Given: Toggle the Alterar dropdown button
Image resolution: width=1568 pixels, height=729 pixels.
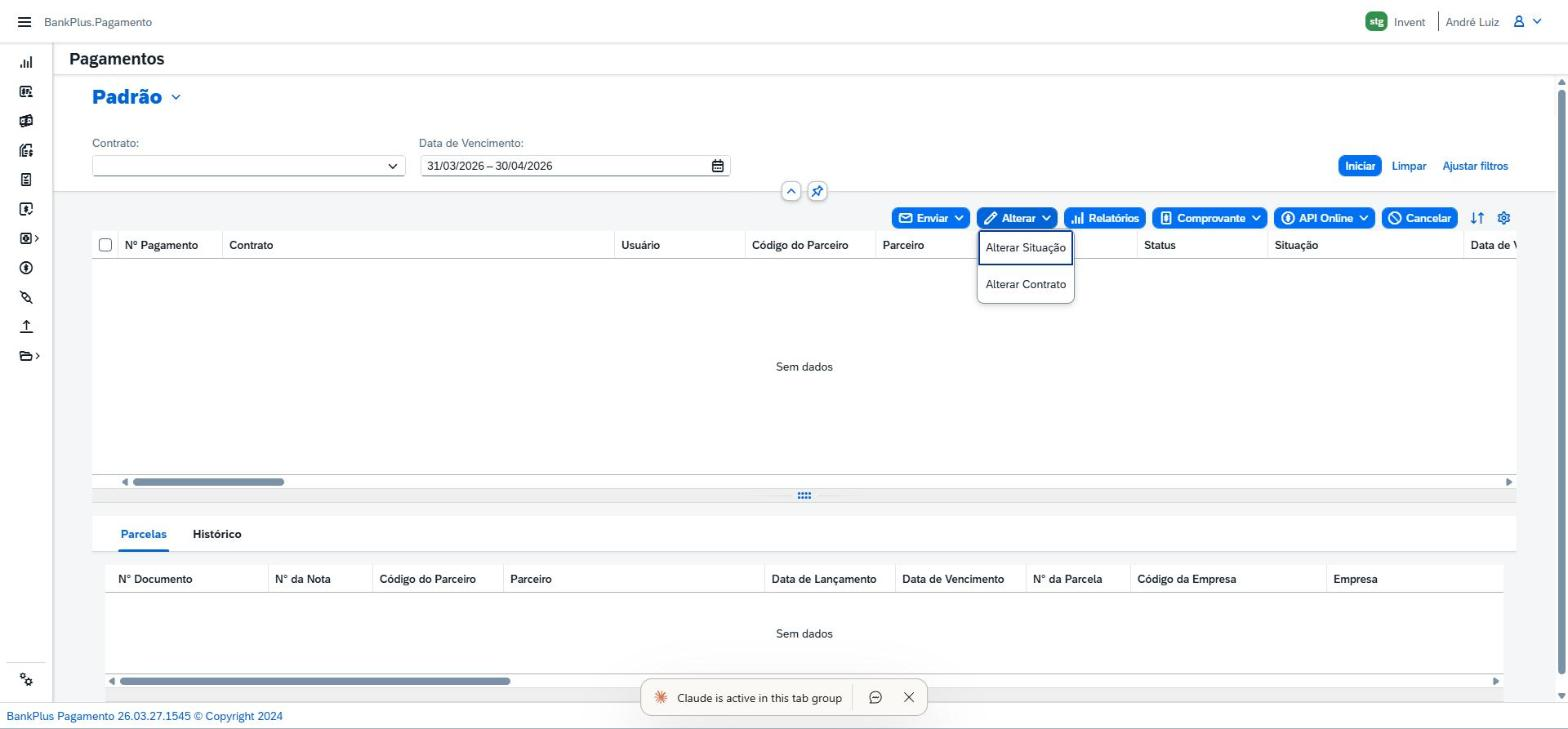Looking at the screenshot, I should click(x=1017, y=218).
